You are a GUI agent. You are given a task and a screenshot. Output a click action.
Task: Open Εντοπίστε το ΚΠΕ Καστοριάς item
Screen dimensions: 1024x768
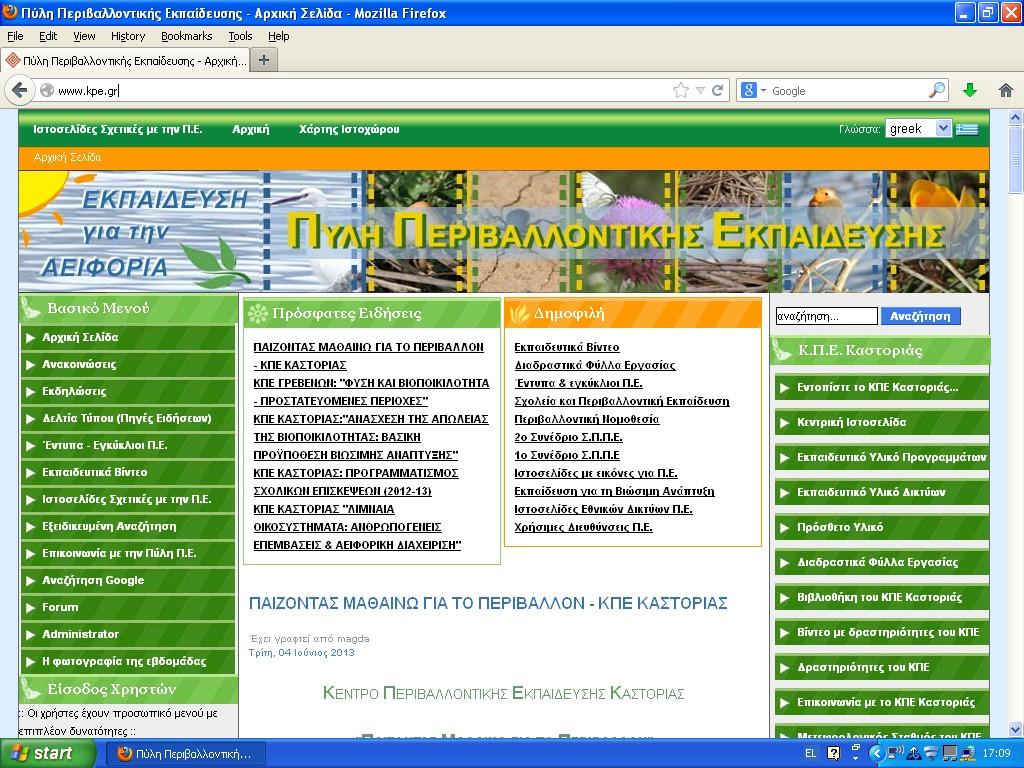point(882,387)
